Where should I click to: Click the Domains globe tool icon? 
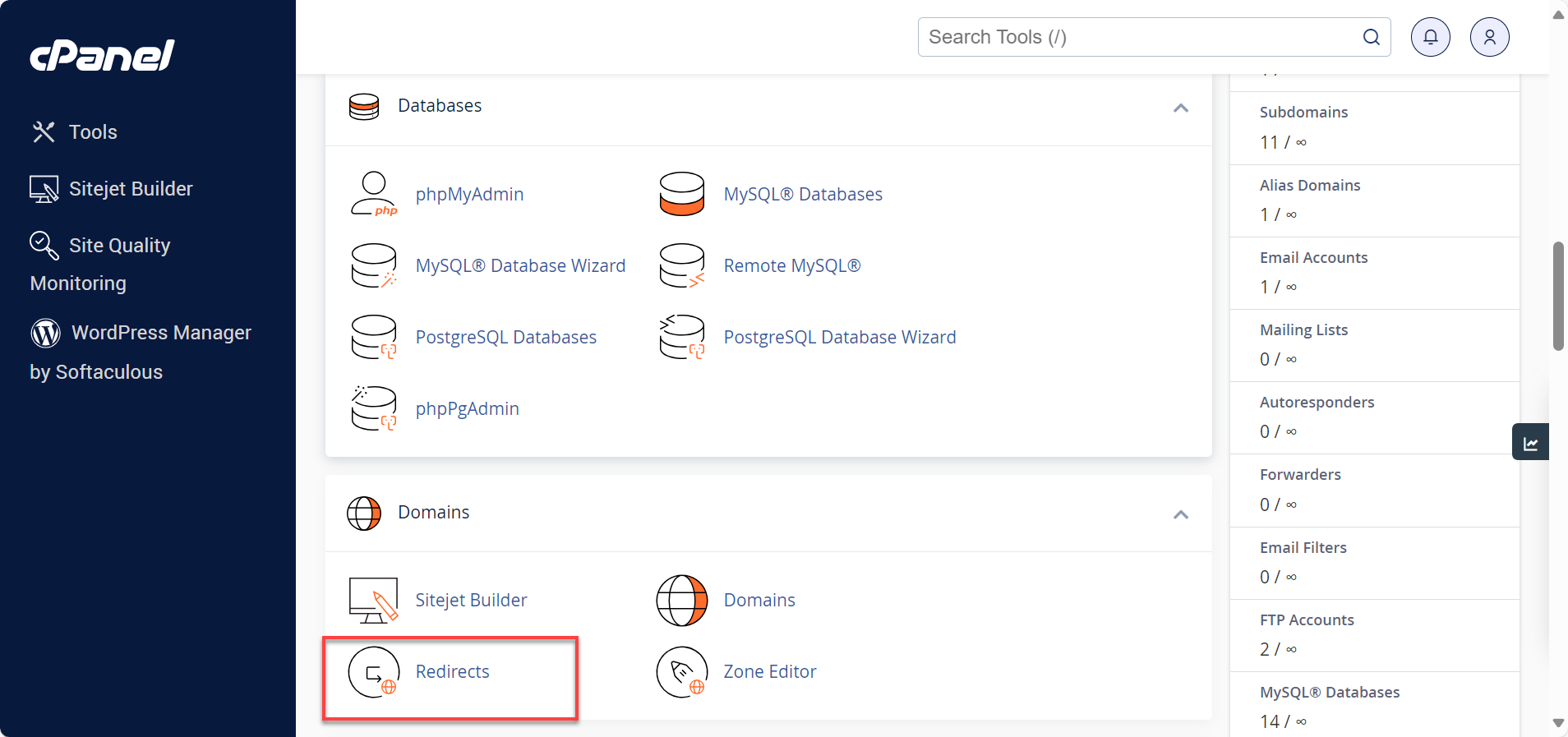(x=681, y=601)
